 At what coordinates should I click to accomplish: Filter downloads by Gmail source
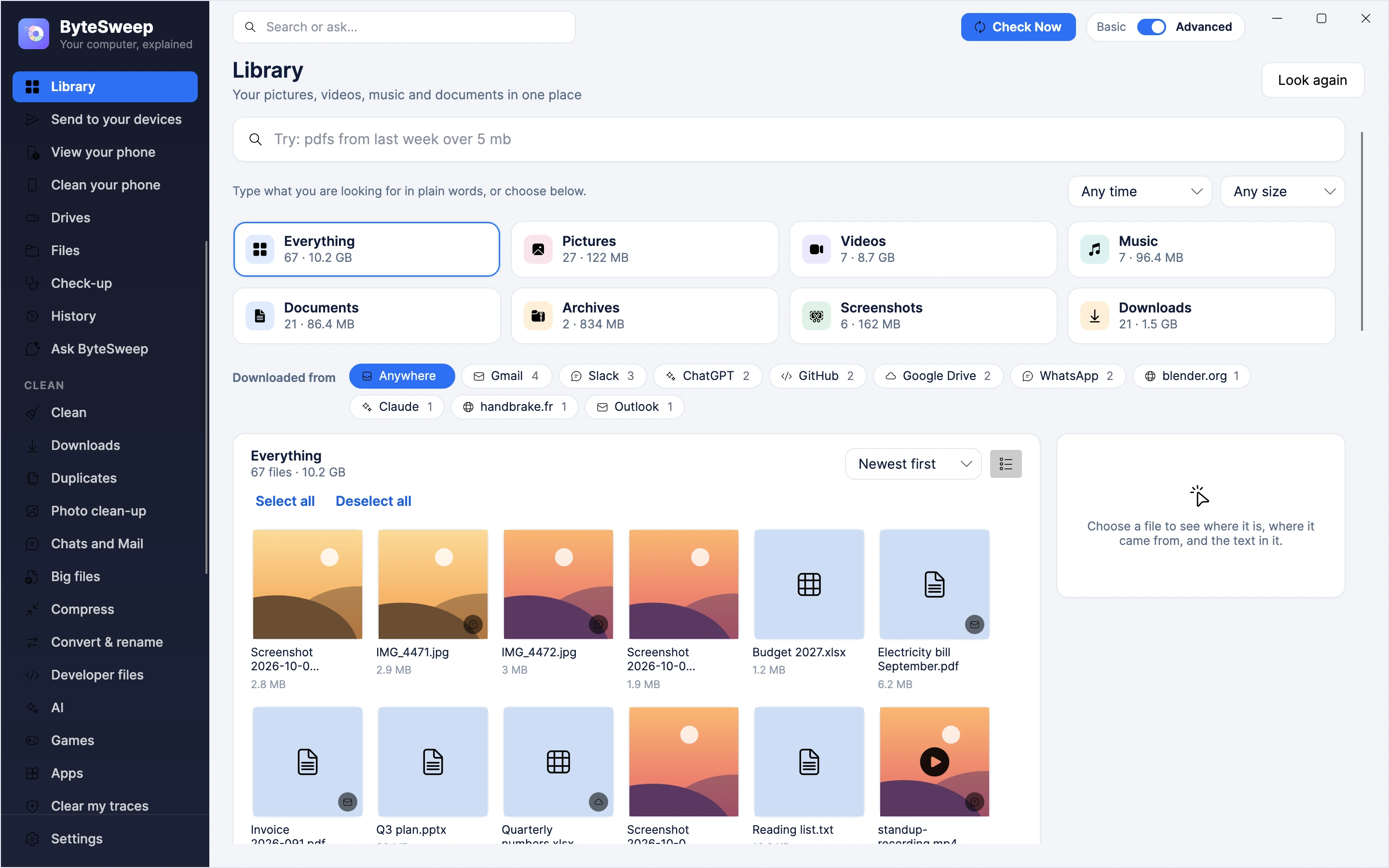[x=506, y=376]
